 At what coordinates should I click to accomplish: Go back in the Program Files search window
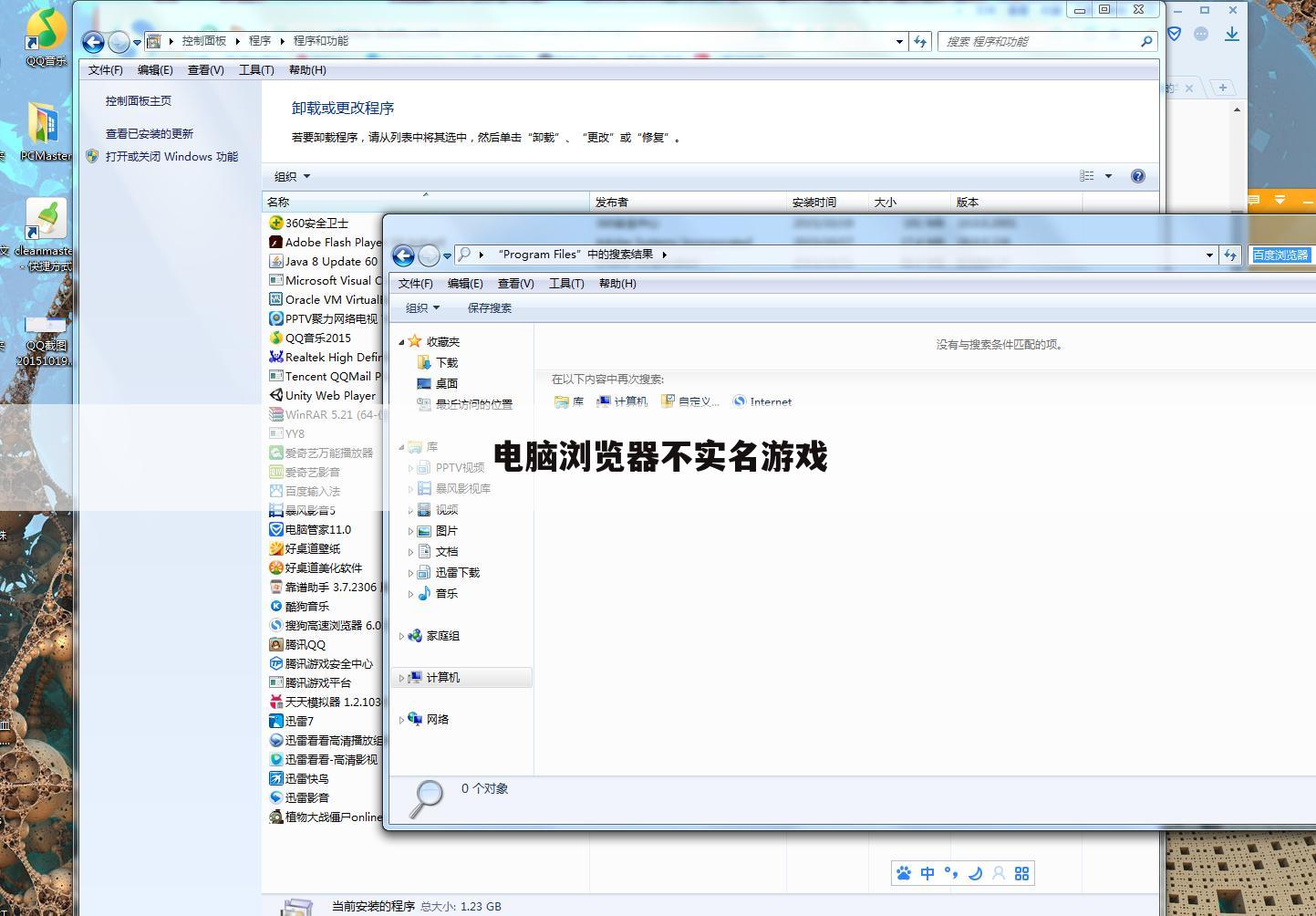pyautogui.click(x=403, y=255)
